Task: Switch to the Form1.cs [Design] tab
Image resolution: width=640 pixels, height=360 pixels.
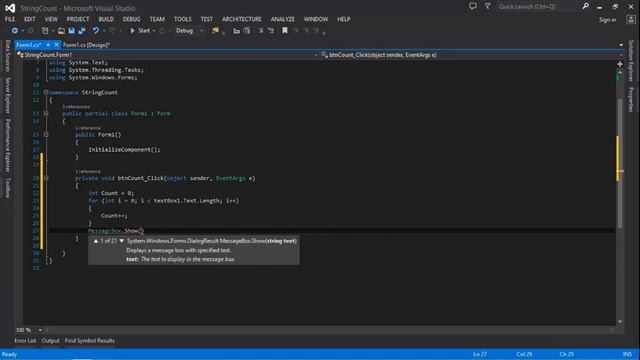Action: pos(87,45)
